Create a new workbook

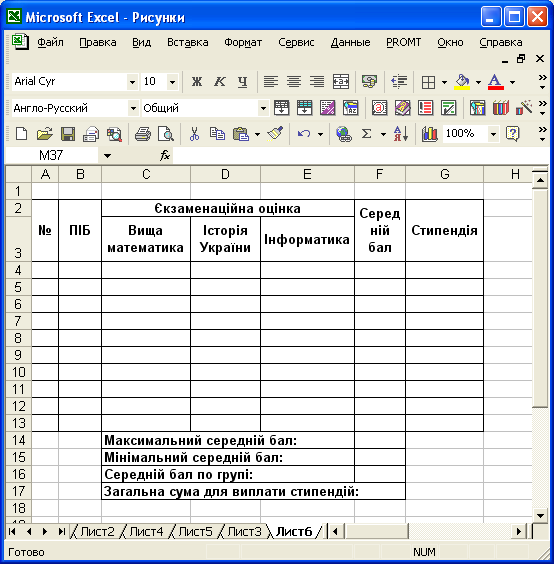tap(22, 134)
